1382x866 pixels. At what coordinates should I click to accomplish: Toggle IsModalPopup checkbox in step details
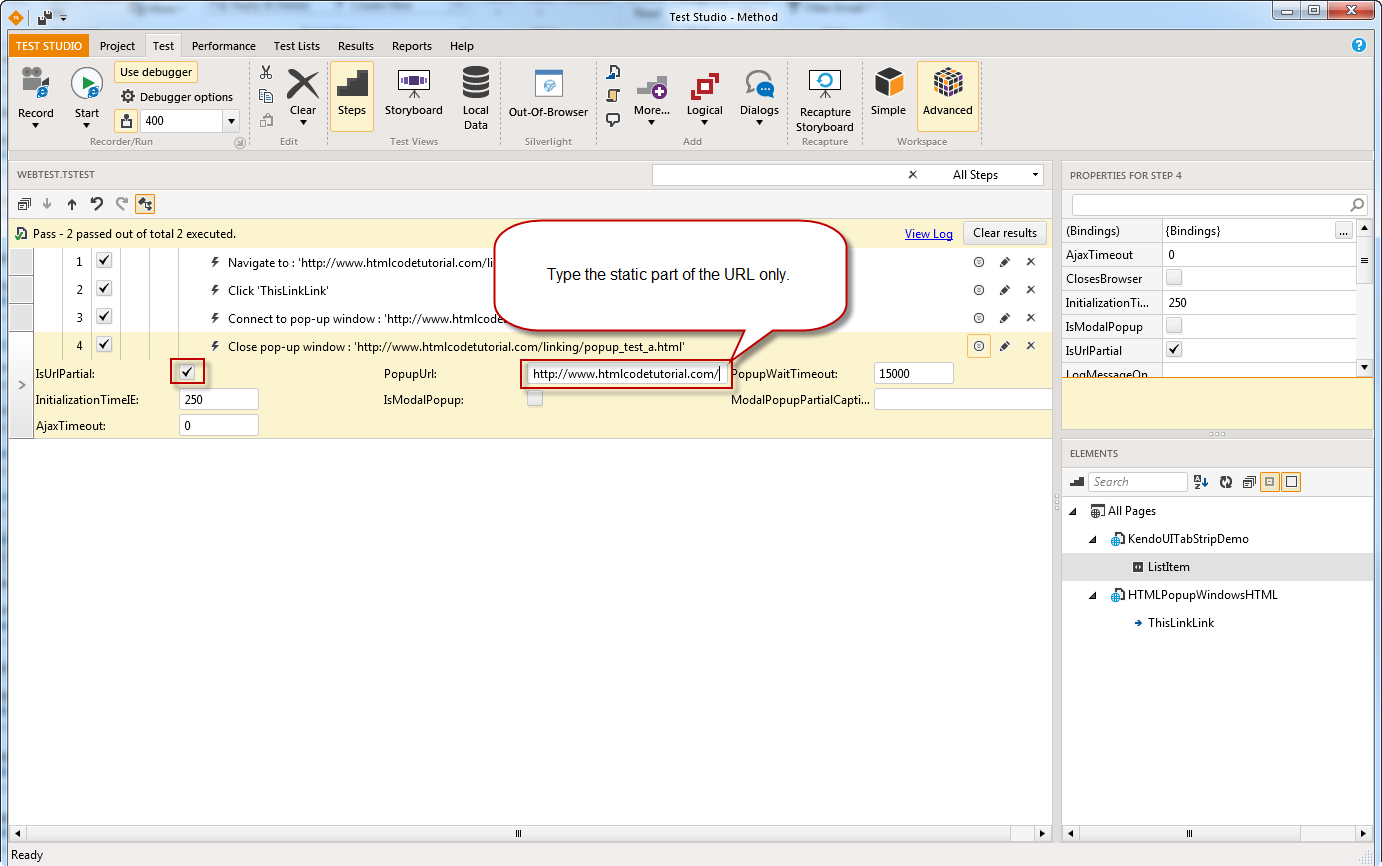(x=535, y=399)
